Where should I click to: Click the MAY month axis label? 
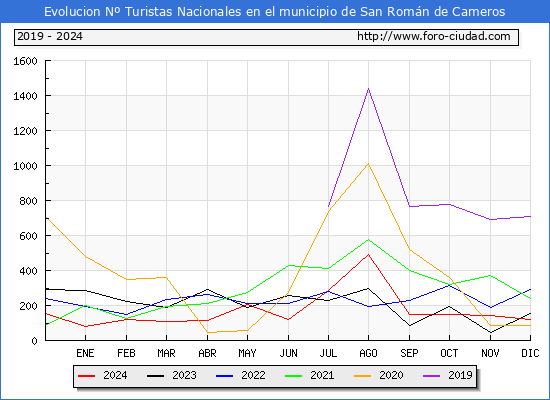(x=247, y=353)
